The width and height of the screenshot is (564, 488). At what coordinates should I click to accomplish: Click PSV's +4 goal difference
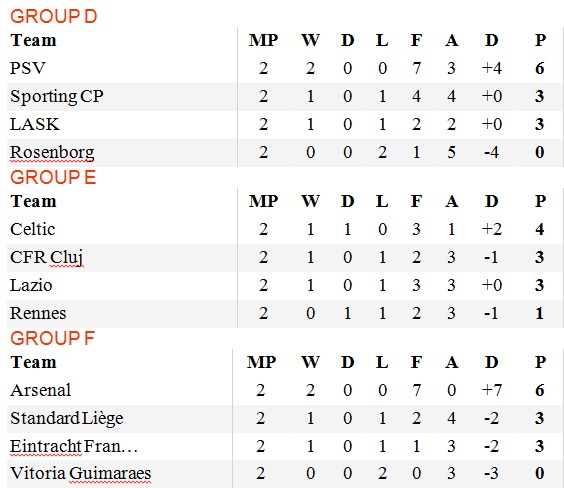click(492, 68)
